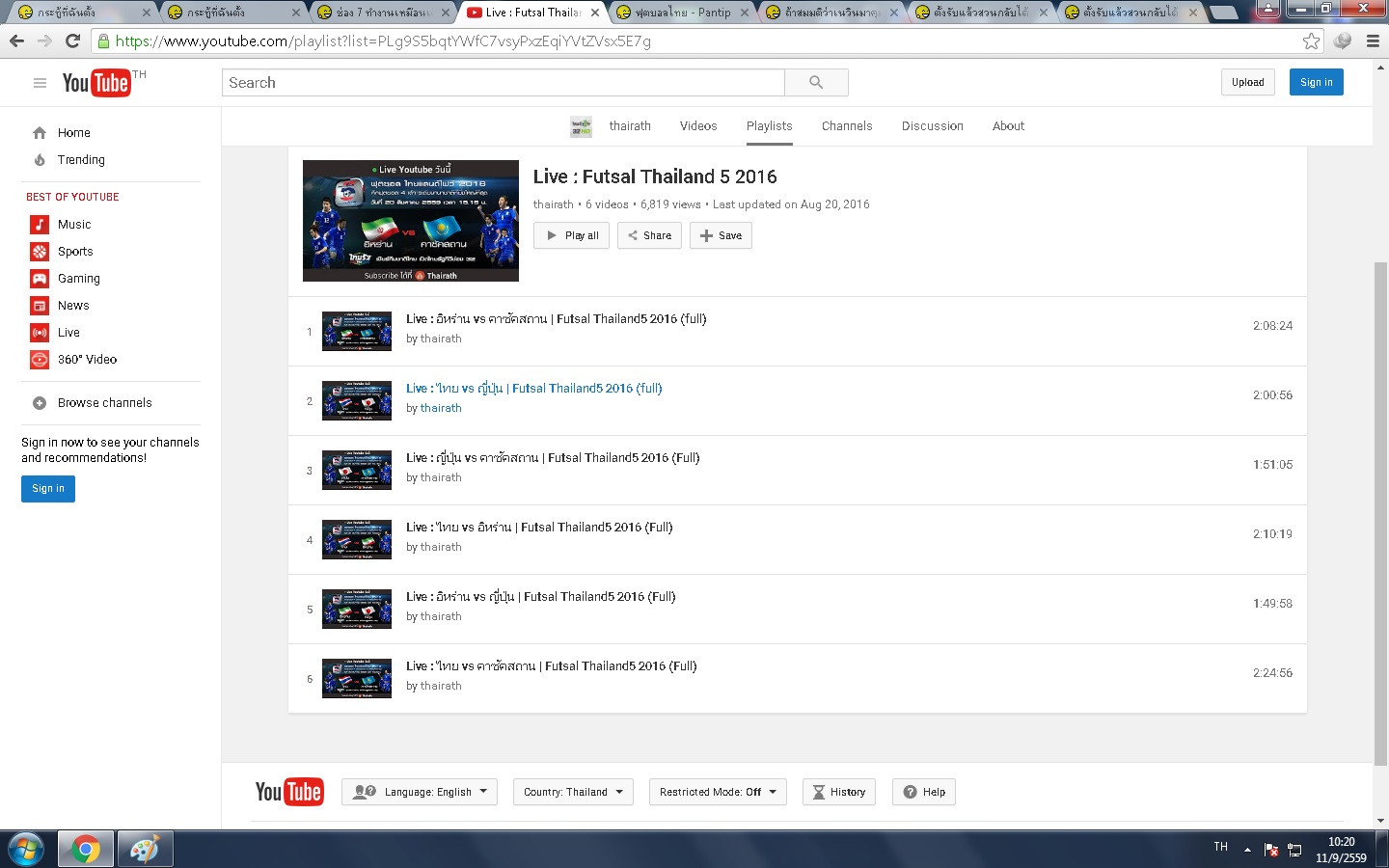Click the browser address bar URL
The height and width of the screenshot is (868, 1389).
(383, 41)
